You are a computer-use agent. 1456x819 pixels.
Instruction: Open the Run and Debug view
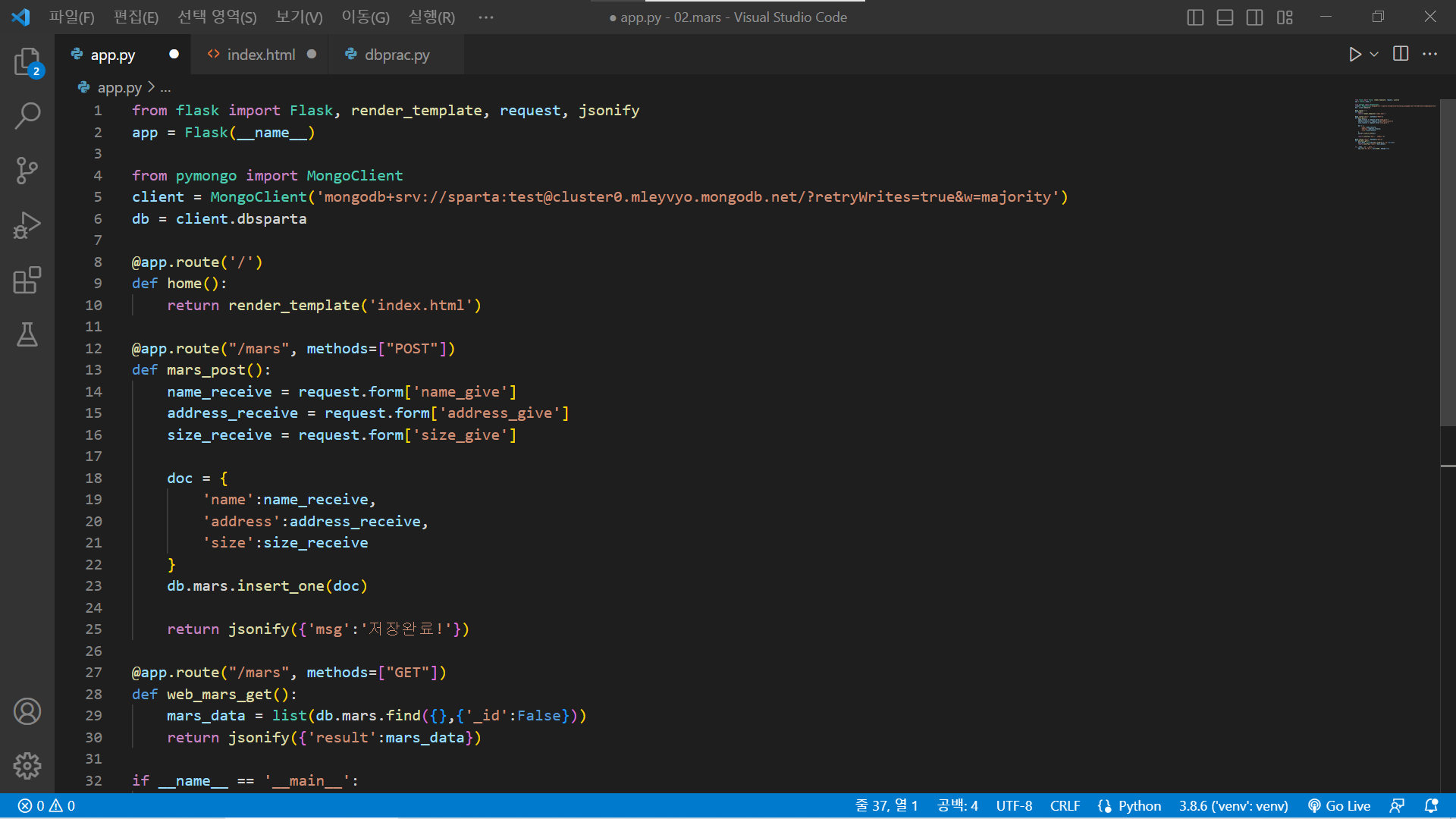[27, 225]
